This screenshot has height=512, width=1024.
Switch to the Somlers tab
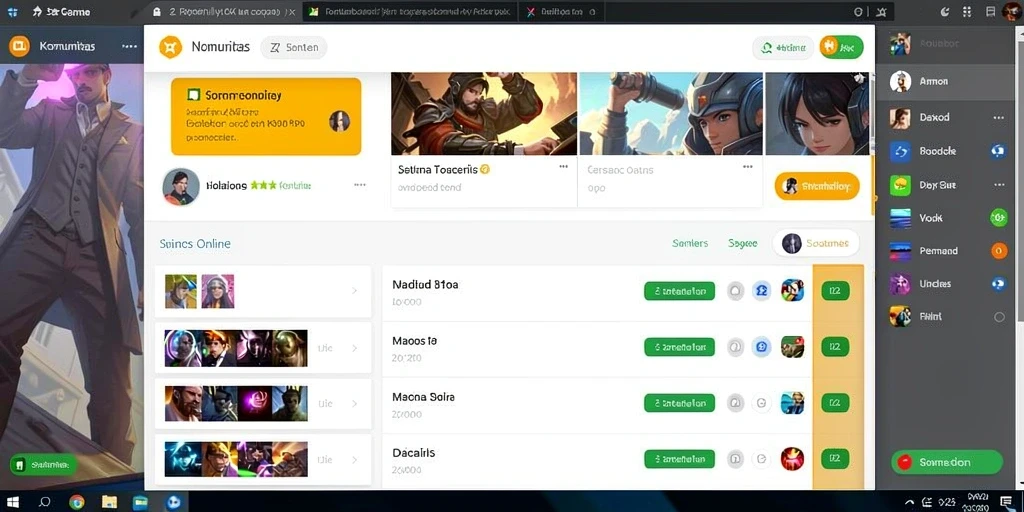(690, 243)
